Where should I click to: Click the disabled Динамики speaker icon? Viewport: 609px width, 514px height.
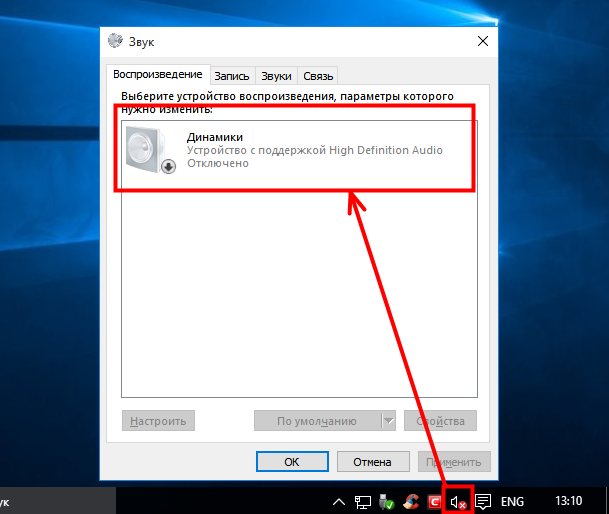click(x=151, y=150)
